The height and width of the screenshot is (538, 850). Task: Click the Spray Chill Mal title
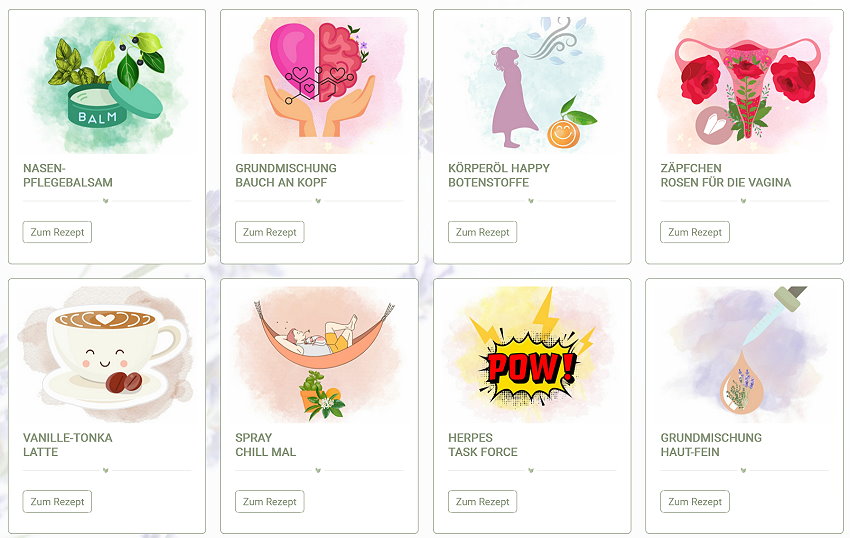pos(266,445)
